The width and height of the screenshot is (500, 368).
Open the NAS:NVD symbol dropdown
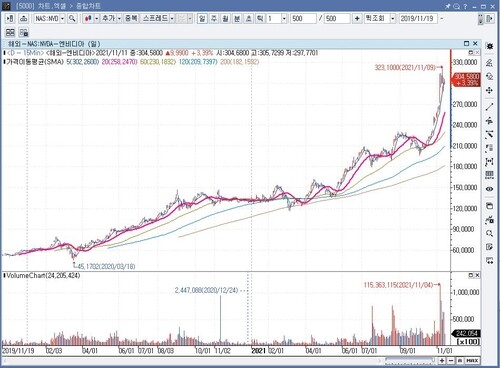[62, 18]
